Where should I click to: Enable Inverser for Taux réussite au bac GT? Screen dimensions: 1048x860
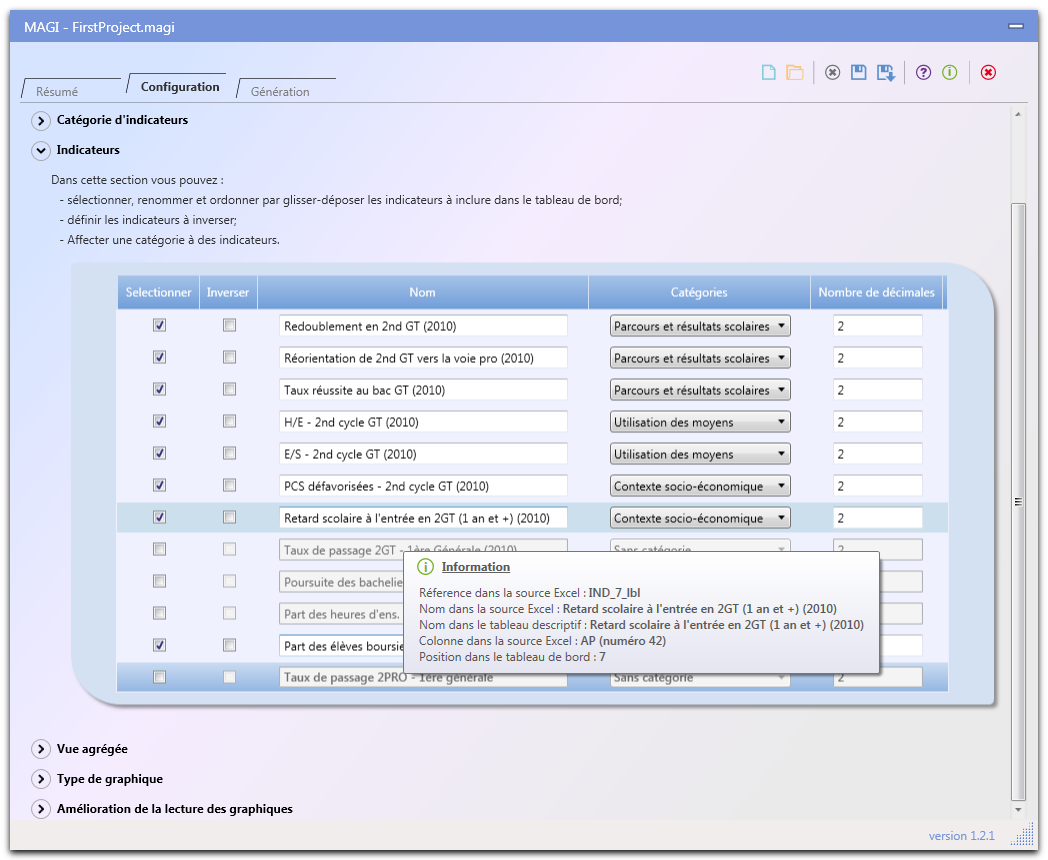[230, 390]
